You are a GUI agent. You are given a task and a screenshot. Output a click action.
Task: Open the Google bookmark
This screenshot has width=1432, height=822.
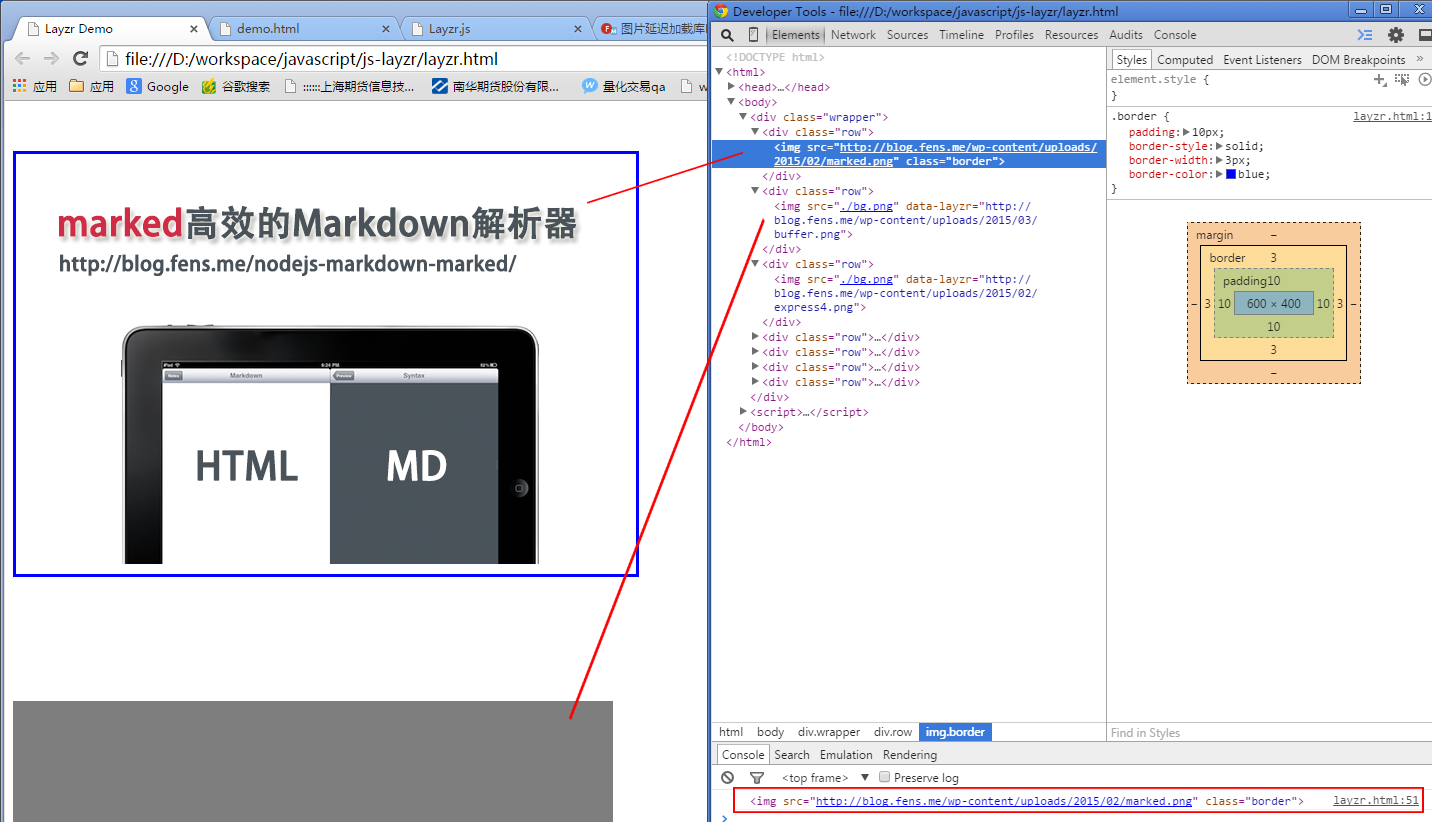(157, 87)
